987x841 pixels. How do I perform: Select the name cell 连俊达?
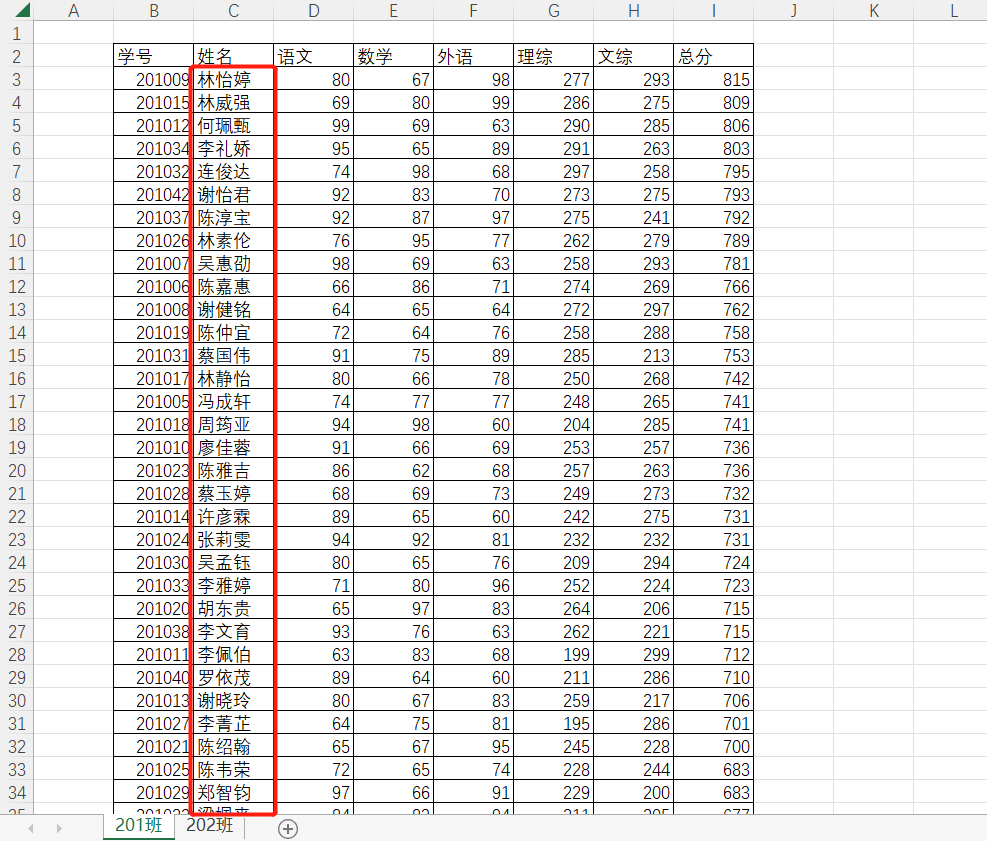coord(234,171)
